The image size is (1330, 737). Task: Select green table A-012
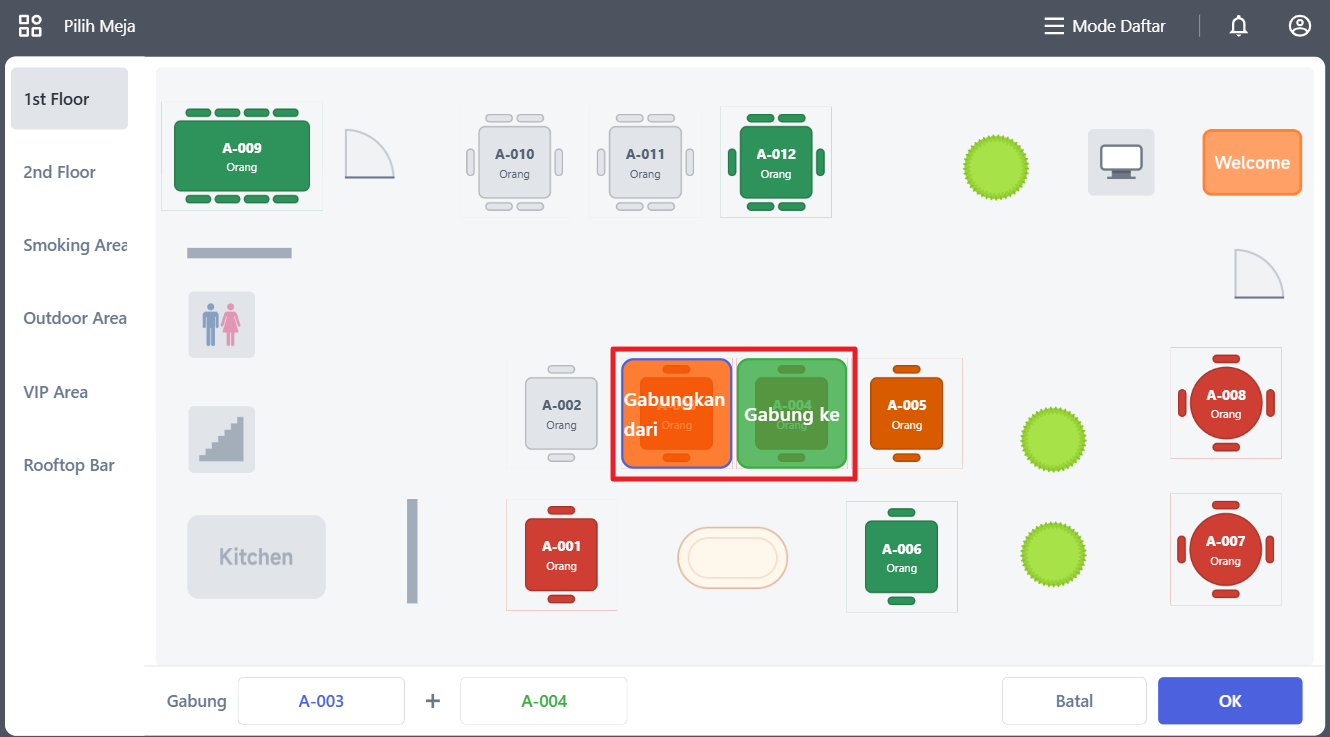pyautogui.click(x=776, y=162)
